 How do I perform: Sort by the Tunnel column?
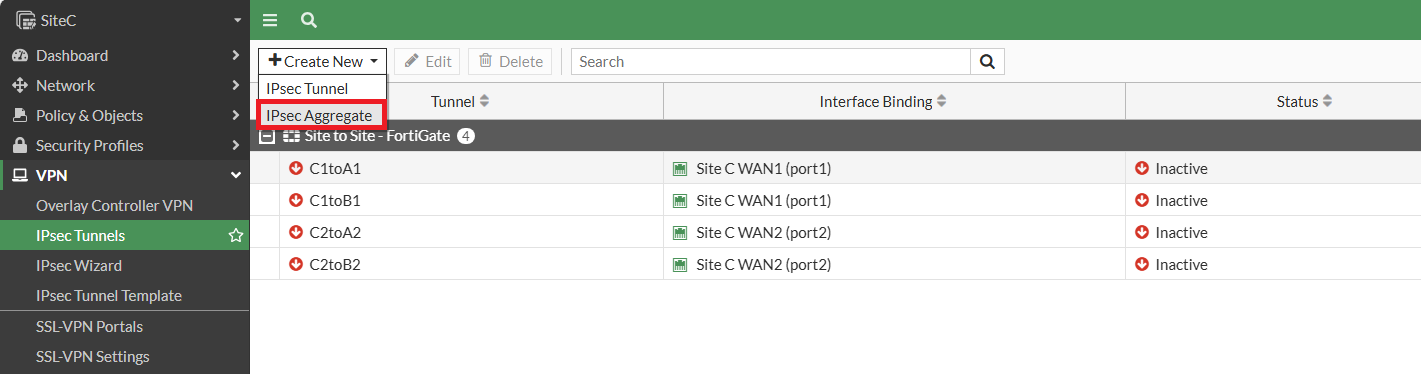(460, 101)
